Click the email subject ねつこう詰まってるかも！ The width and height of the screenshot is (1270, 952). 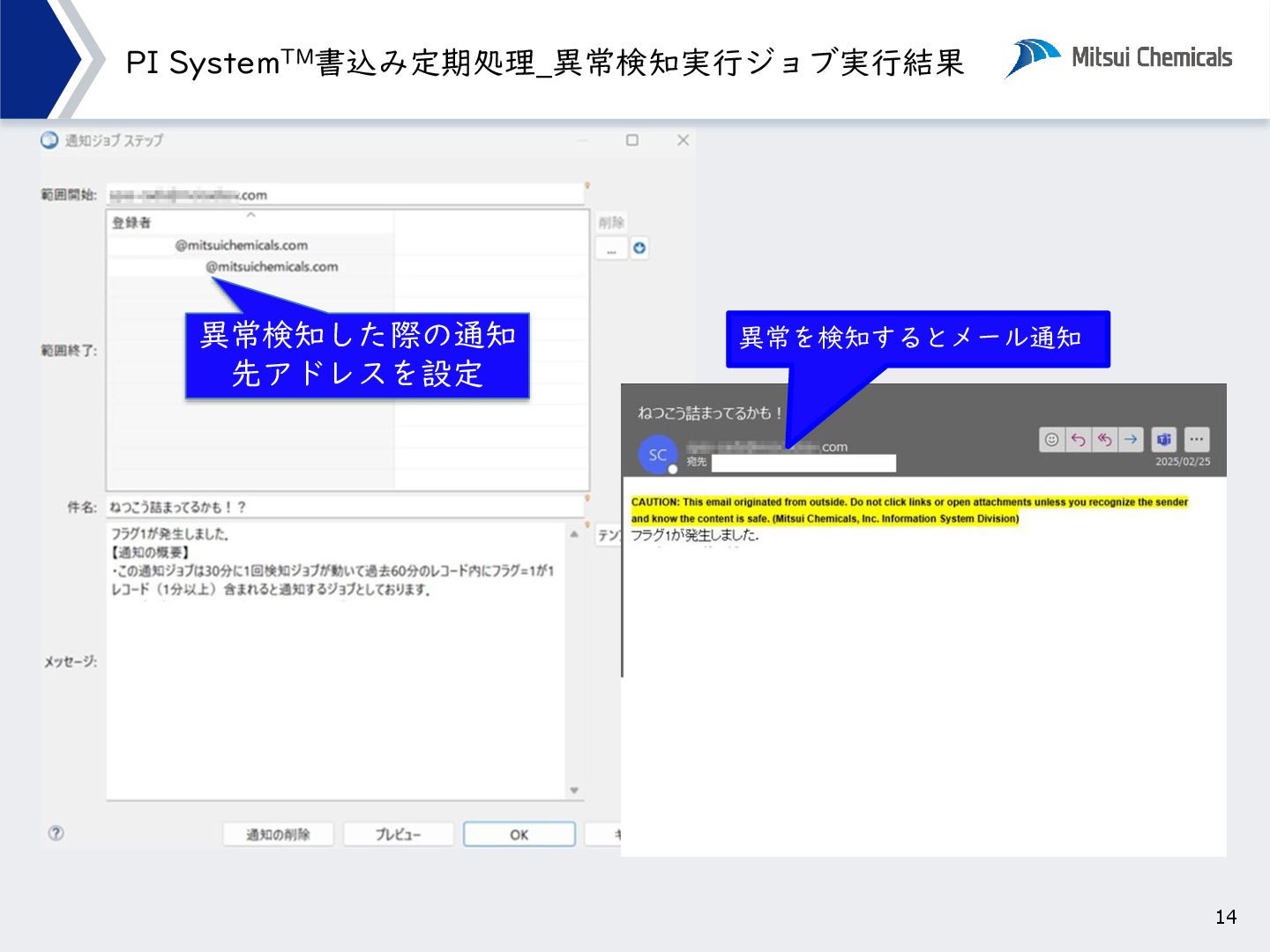coord(710,413)
